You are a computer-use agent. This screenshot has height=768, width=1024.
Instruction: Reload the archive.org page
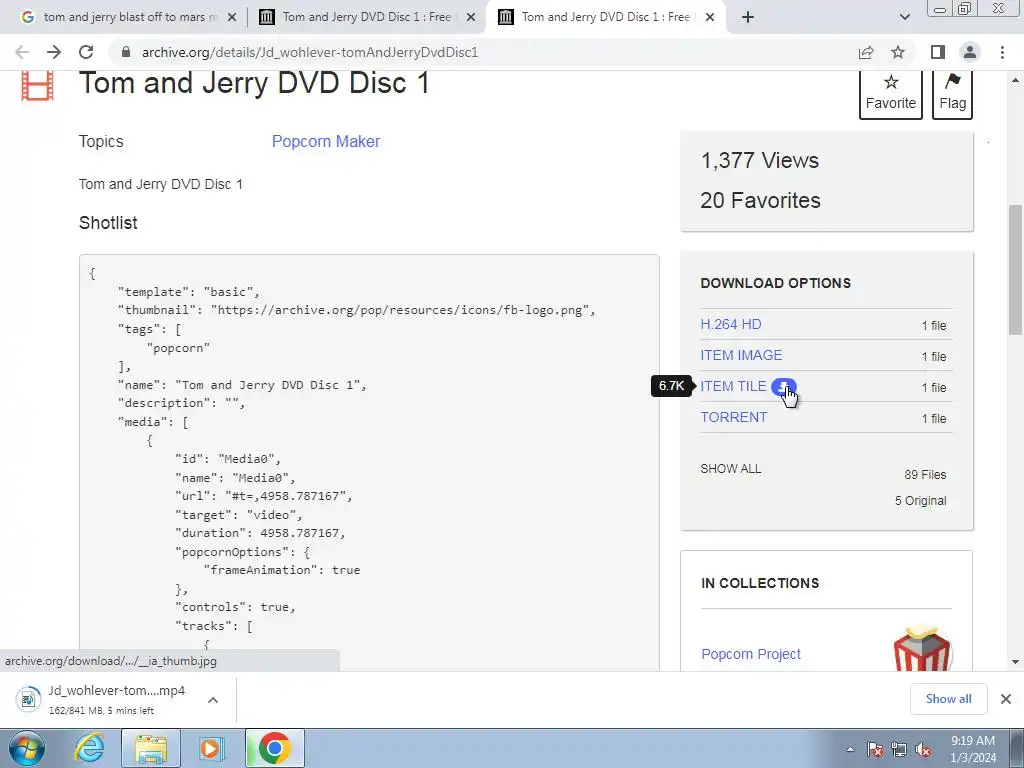coord(86,52)
